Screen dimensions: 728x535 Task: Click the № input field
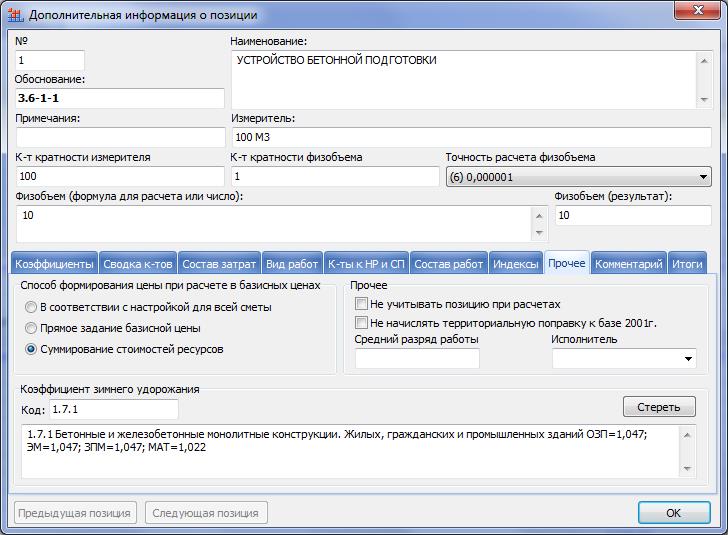(x=50, y=60)
